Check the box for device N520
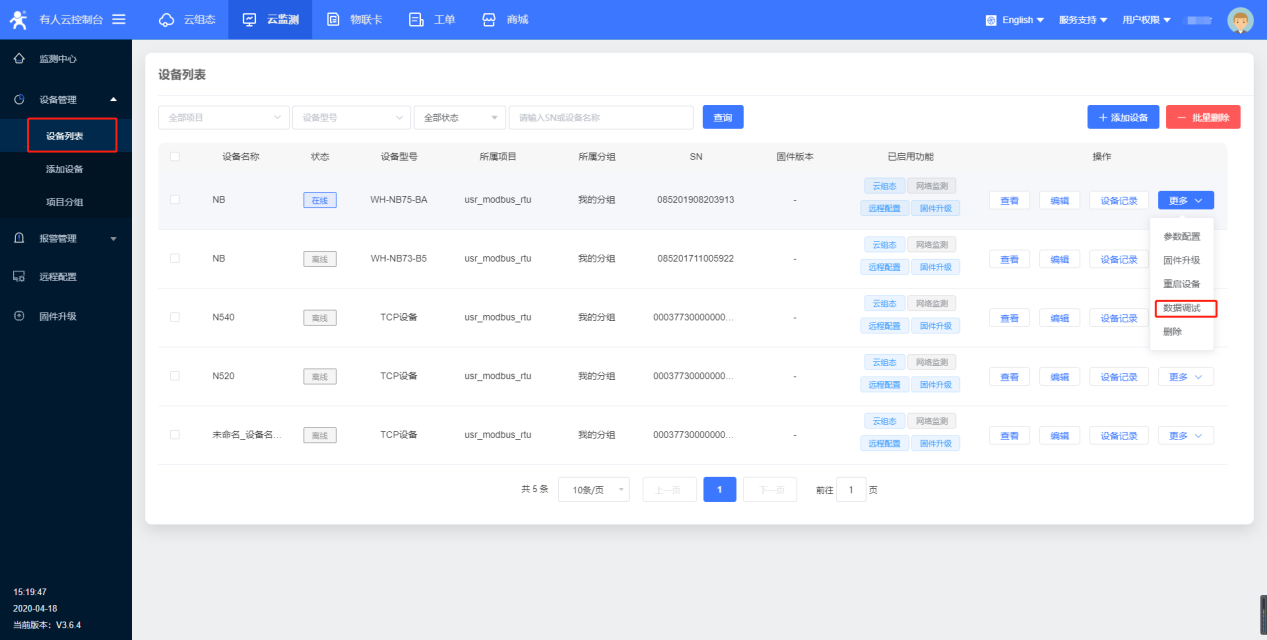 pyautogui.click(x=175, y=376)
